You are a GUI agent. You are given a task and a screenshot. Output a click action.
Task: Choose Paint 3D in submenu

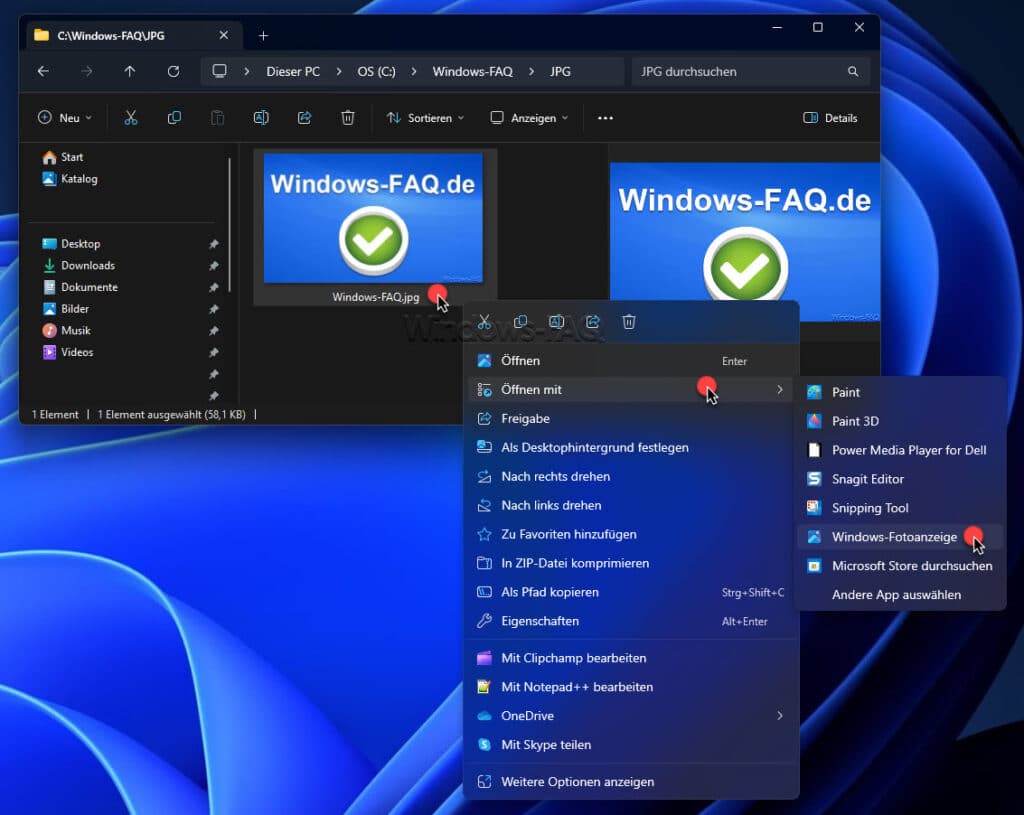901,421
